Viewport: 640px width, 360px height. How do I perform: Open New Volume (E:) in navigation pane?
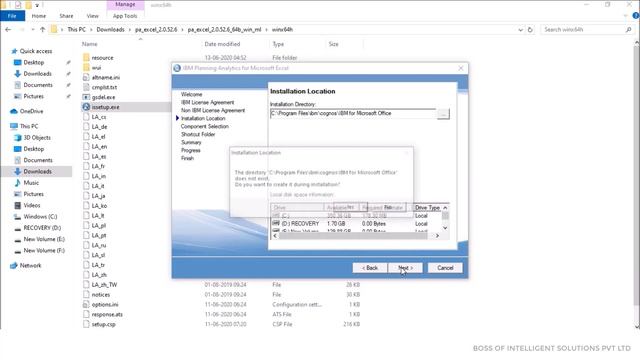pos(44,239)
